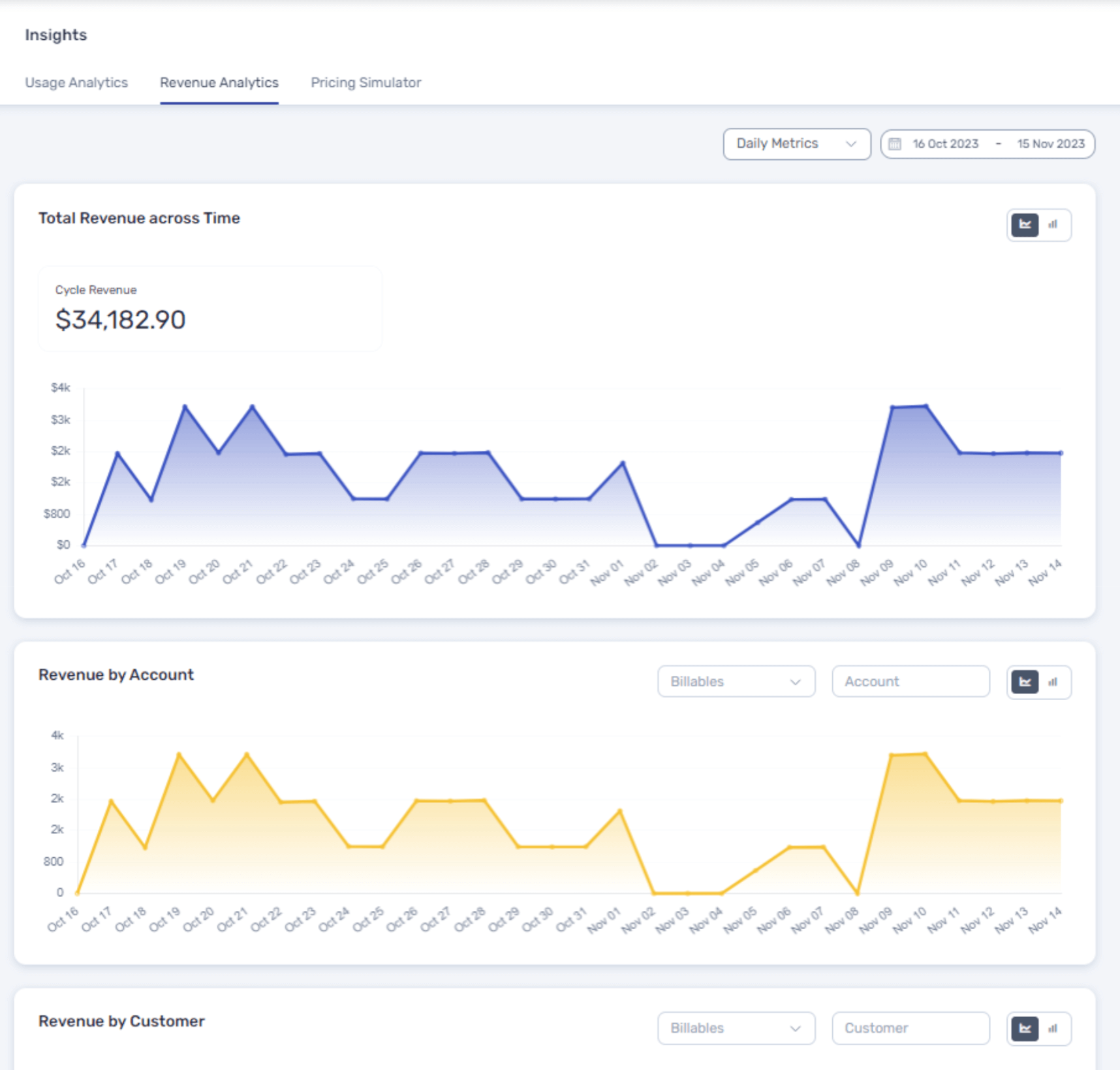1120x1070 pixels.
Task: Open the Daily Metrics selector
Action: 796,144
